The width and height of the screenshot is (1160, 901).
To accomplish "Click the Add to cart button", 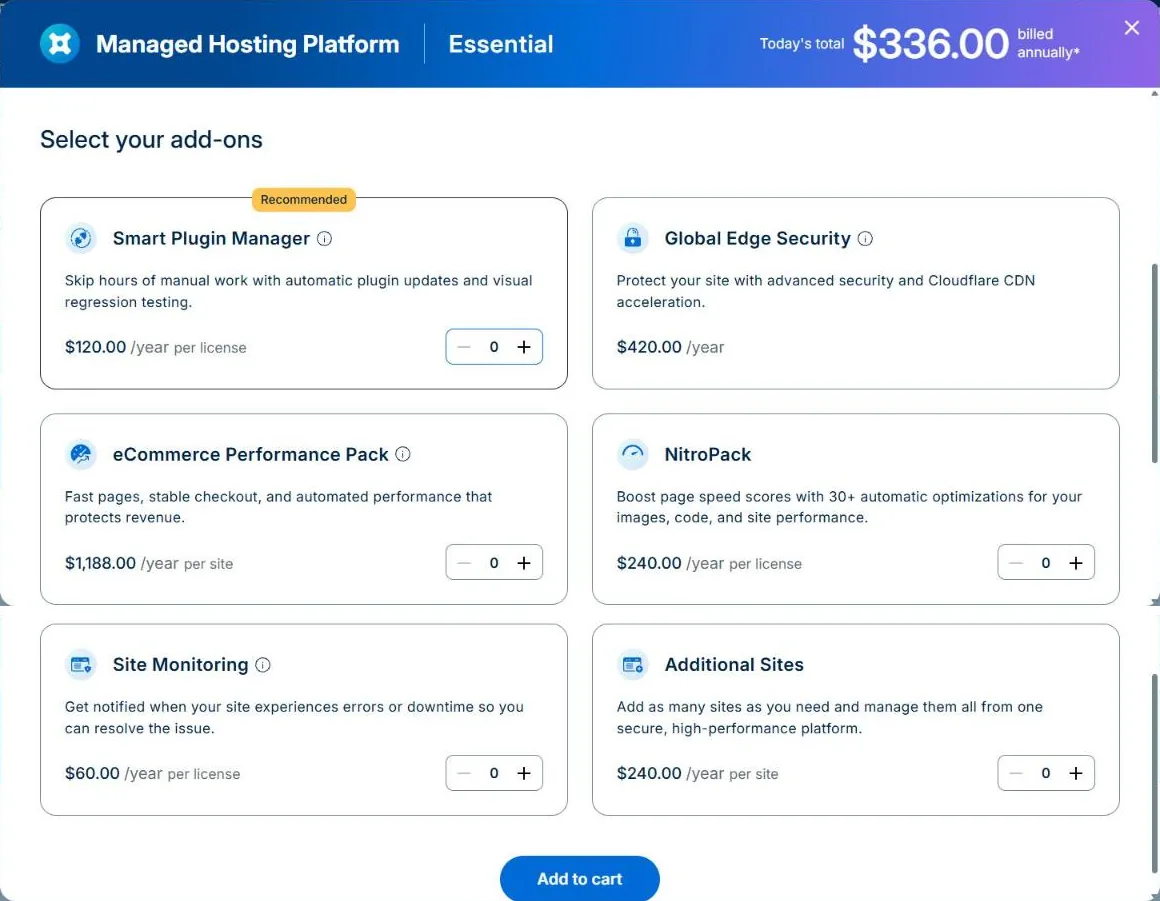I will pos(579,878).
